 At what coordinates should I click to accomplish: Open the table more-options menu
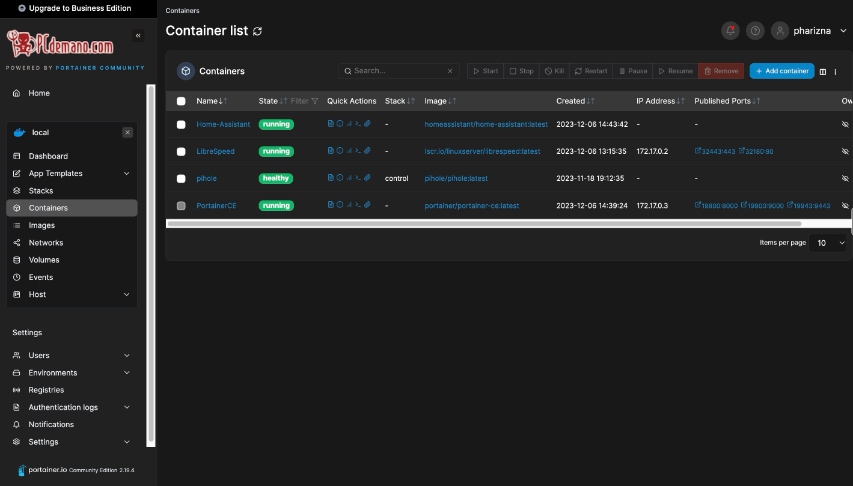pos(836,71)
